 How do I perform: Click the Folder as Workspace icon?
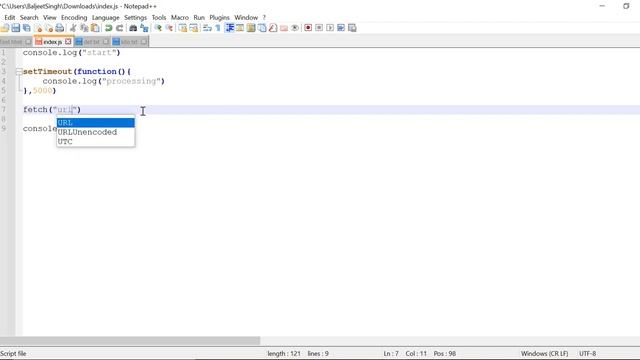[284, 28]
